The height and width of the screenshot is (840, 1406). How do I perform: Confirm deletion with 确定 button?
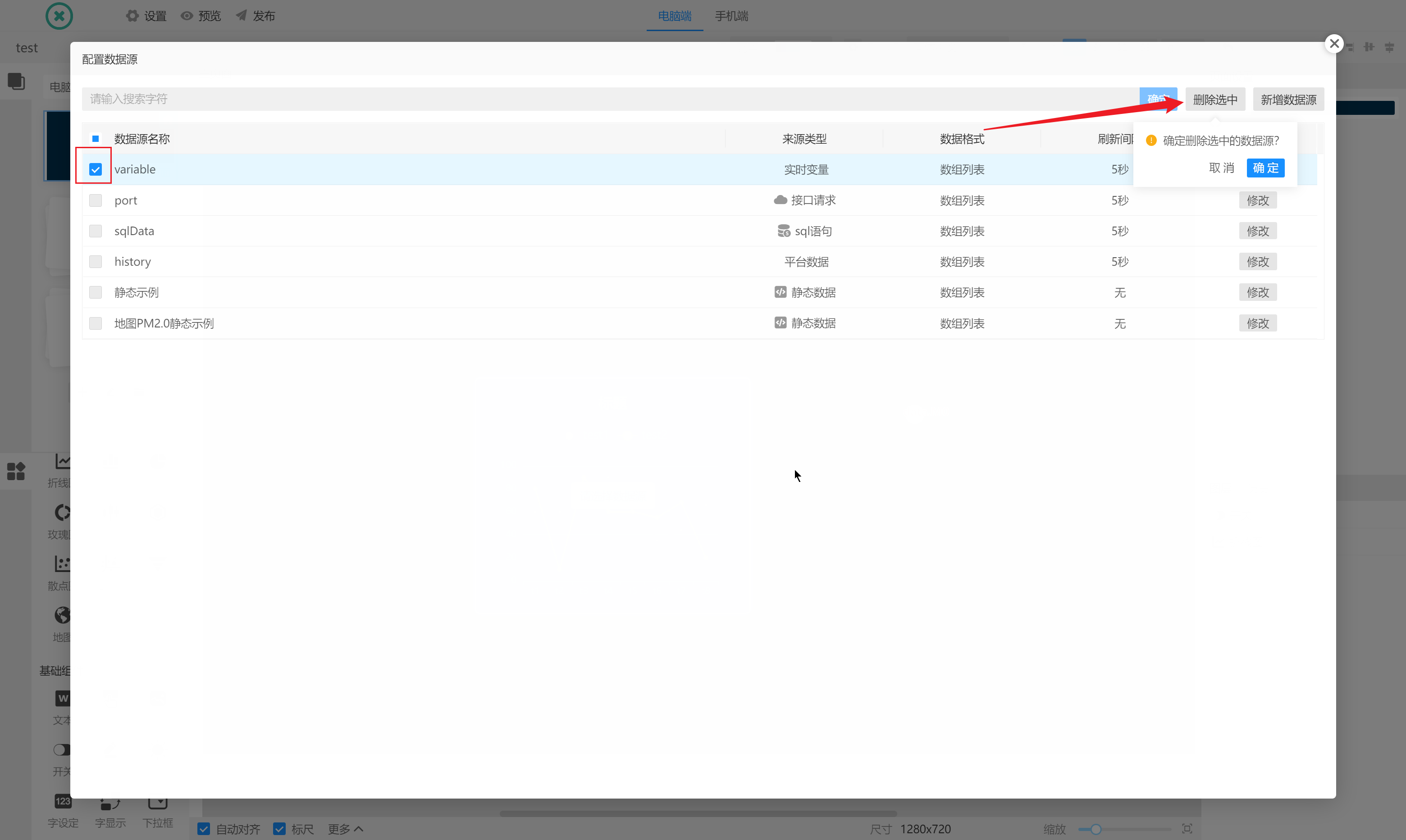pos(1265,168)
